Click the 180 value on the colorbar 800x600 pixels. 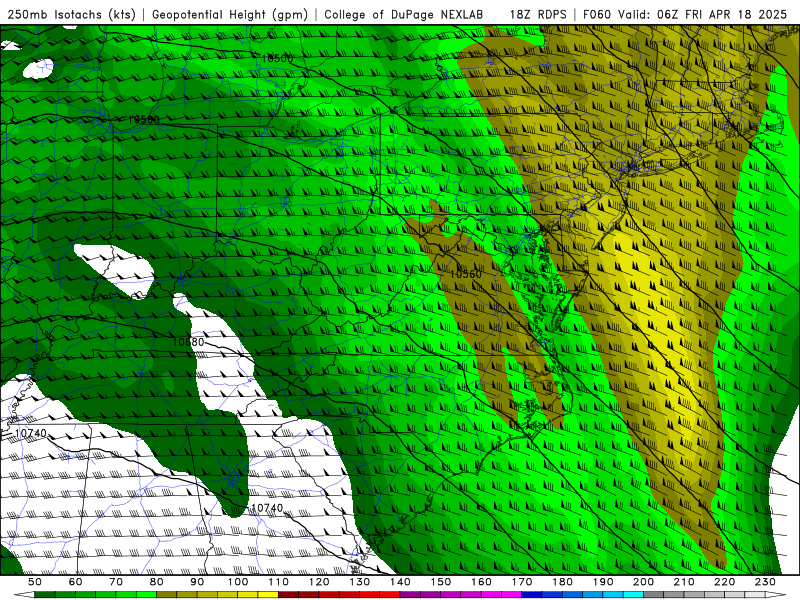[562, 582]
